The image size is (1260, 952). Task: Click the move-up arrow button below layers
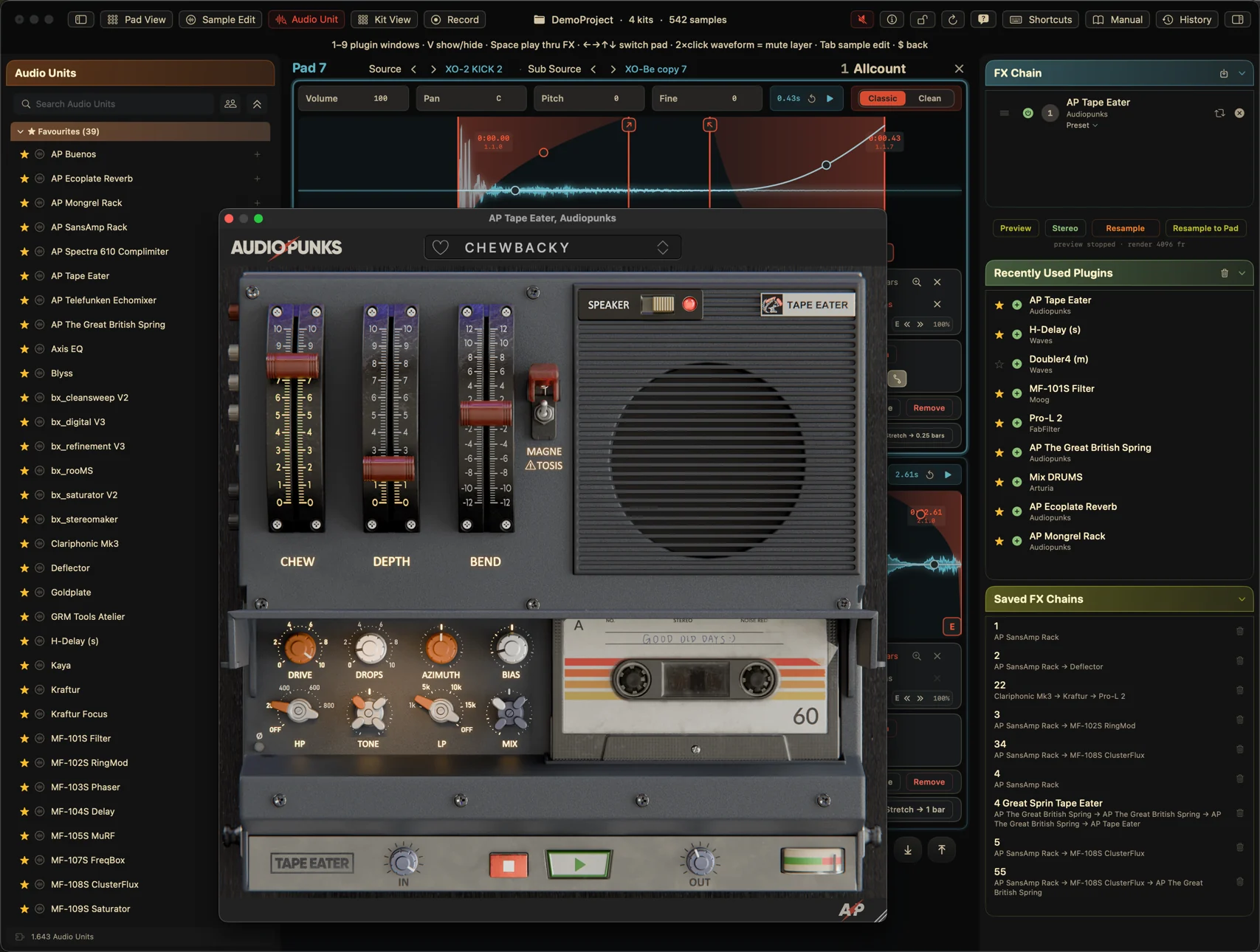pos(942,850)
